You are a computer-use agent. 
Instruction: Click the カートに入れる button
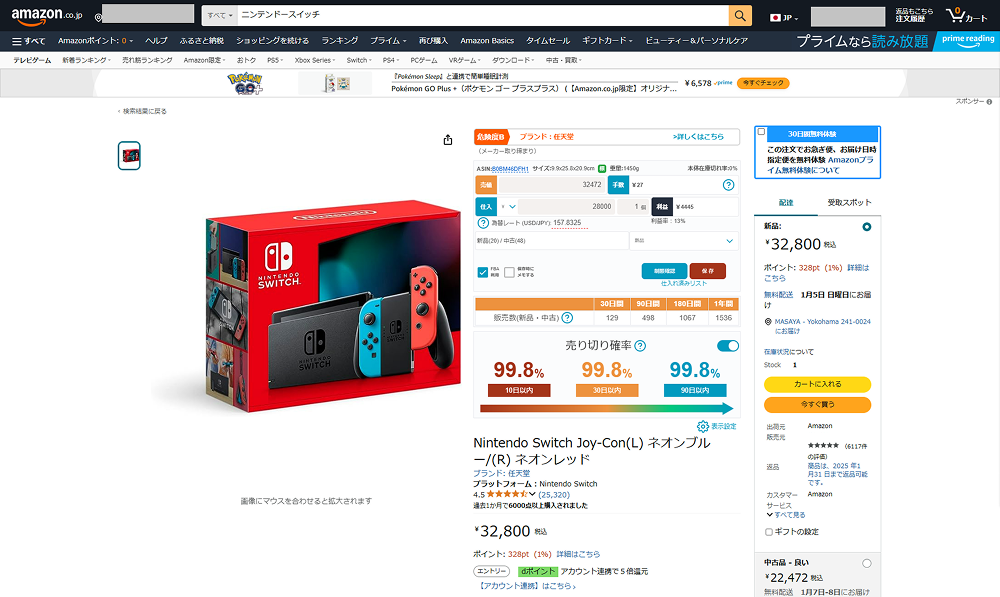[x=817, y=384]
